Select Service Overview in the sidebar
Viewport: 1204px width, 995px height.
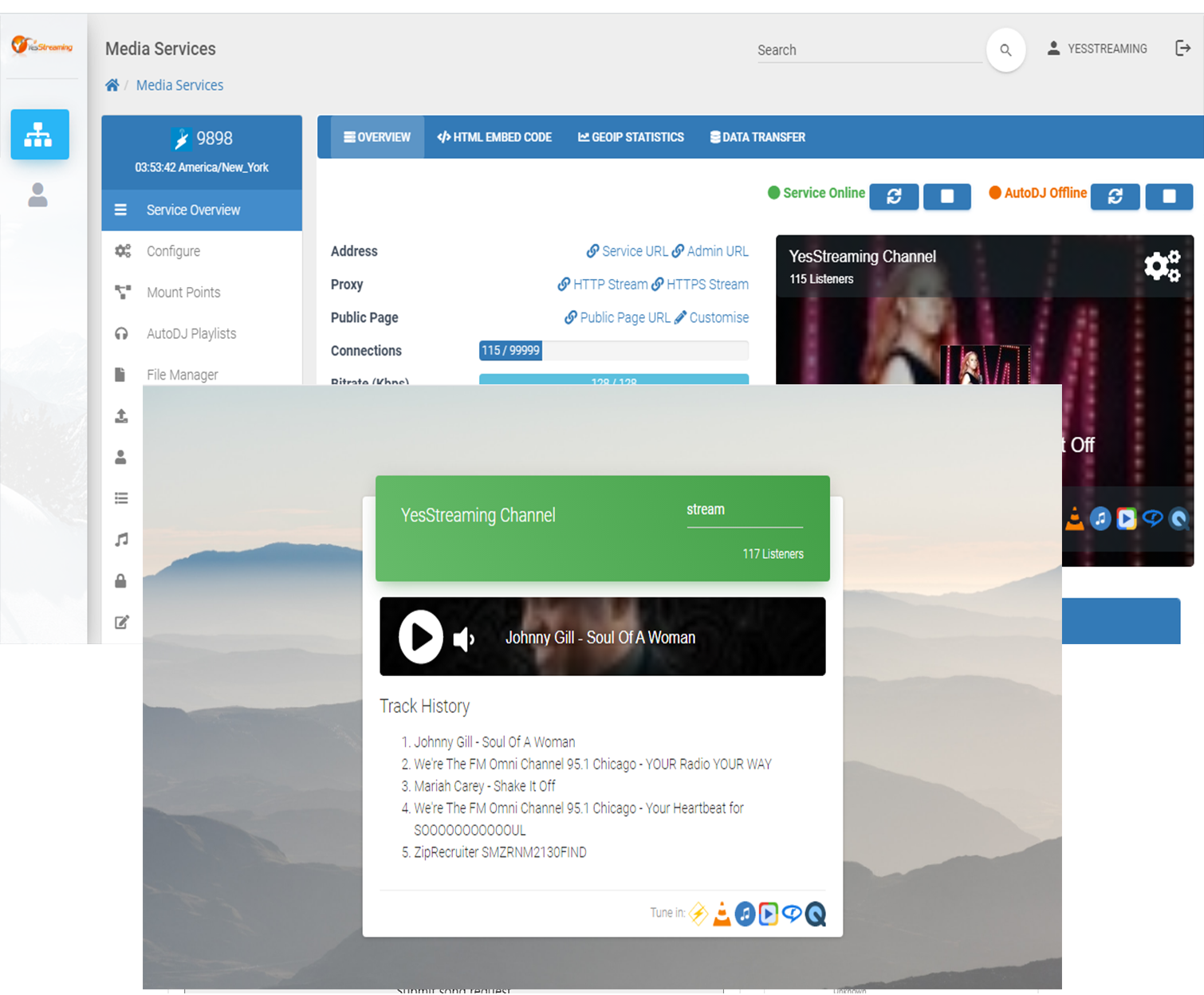[x=202, y=210]
